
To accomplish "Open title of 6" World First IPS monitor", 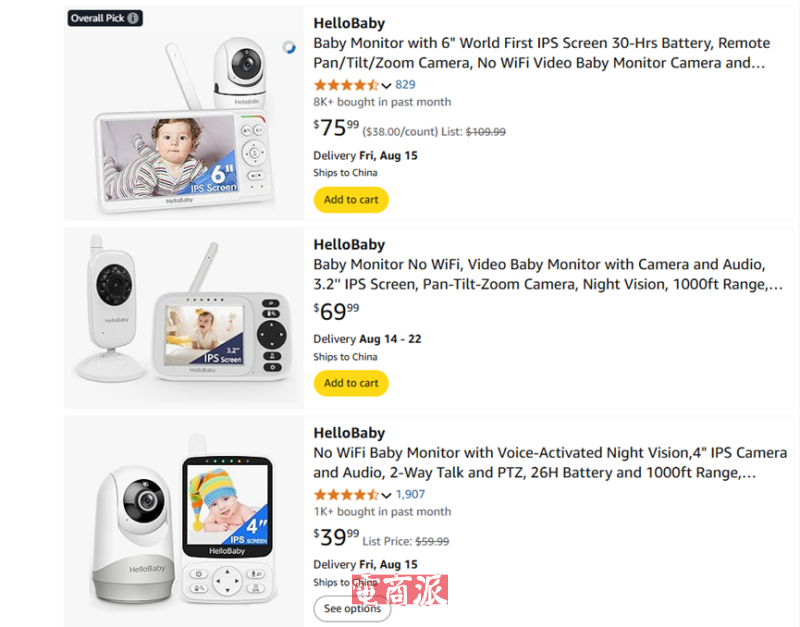I will click(x=541, y=53).
